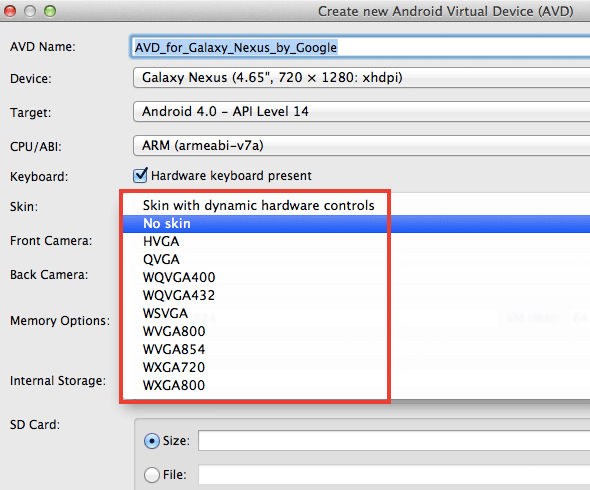The width and height of the screenshot is (590, 490).
Task: Select the SD Card Size radio button
Action: pyautogui.click(x=152, y=441)
